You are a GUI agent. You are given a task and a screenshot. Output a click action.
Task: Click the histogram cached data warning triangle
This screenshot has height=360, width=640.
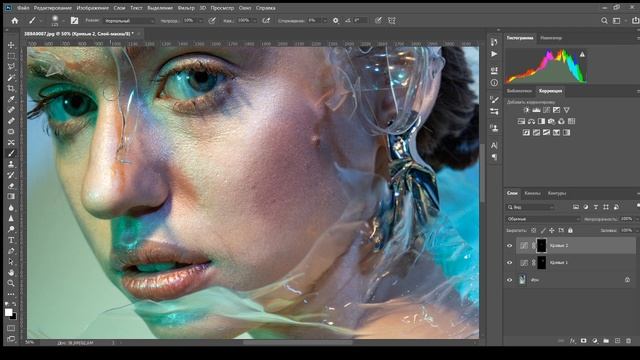click(582, 54)
